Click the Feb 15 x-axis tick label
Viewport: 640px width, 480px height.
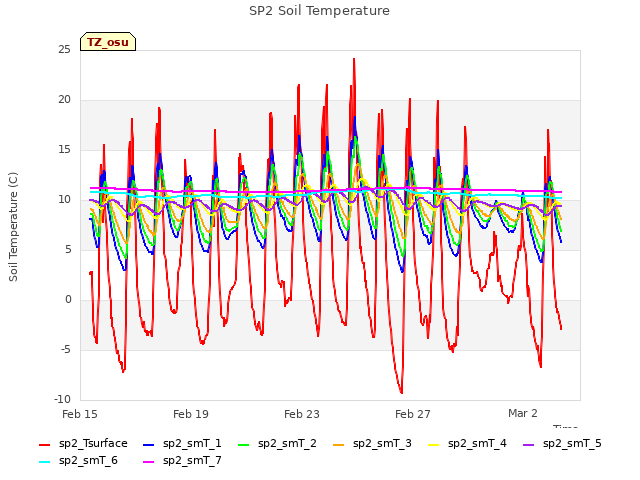tap(80, 414)
